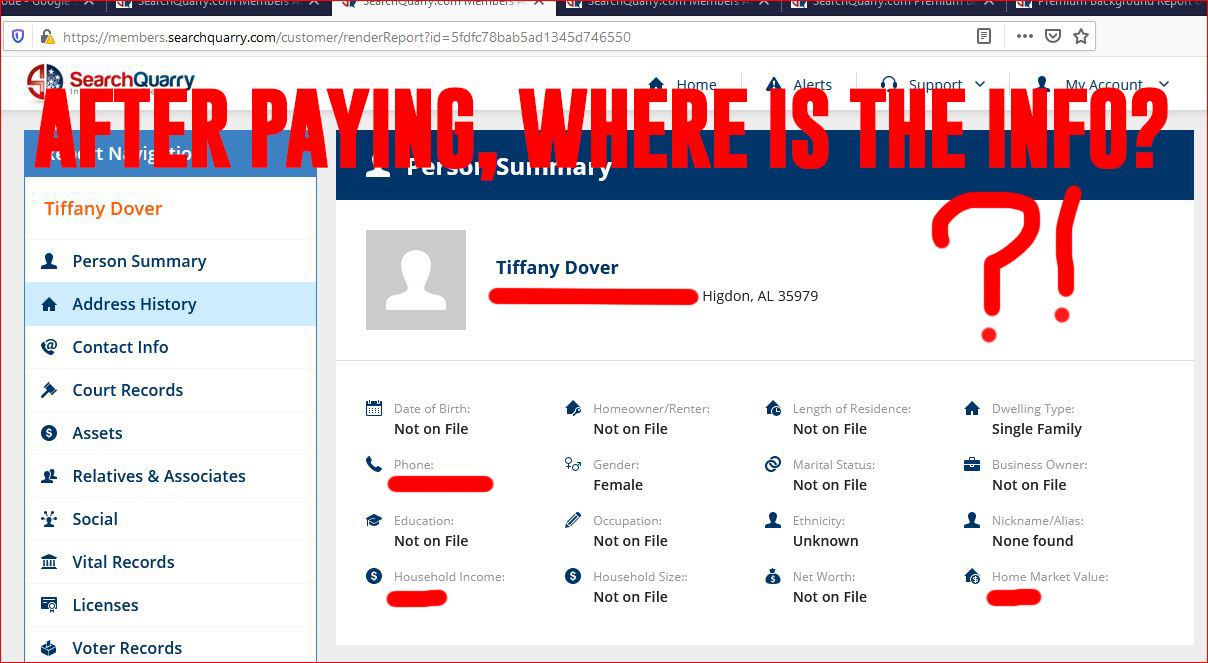This screenshot has height=663, width=1208.
Task: Click the address text "Higdon, AL 35979"
Action: [760, 296]
